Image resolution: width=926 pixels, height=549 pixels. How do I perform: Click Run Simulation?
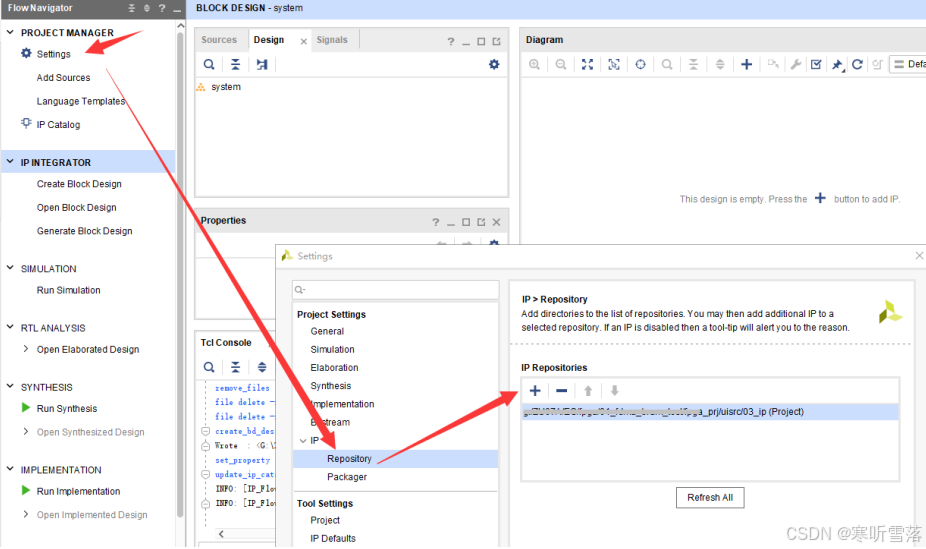(69, 290)
